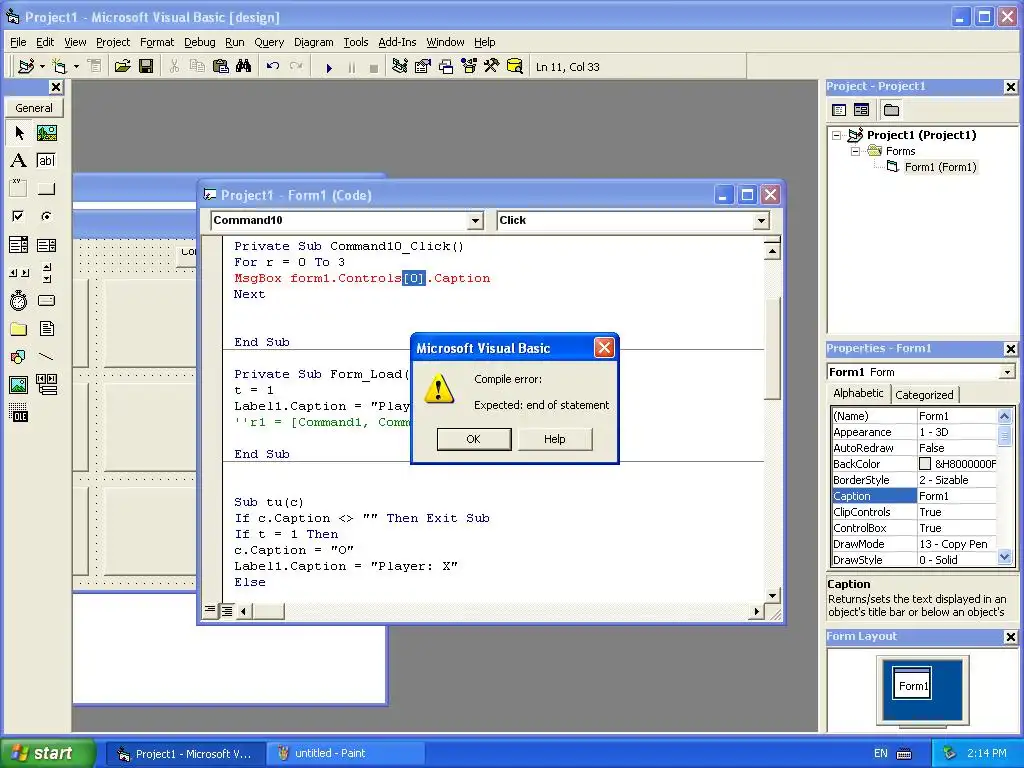Select the DirListBox folder control
Viewport: 1024px width, 768px height.
pyautogui.click(x=19, y=328)
